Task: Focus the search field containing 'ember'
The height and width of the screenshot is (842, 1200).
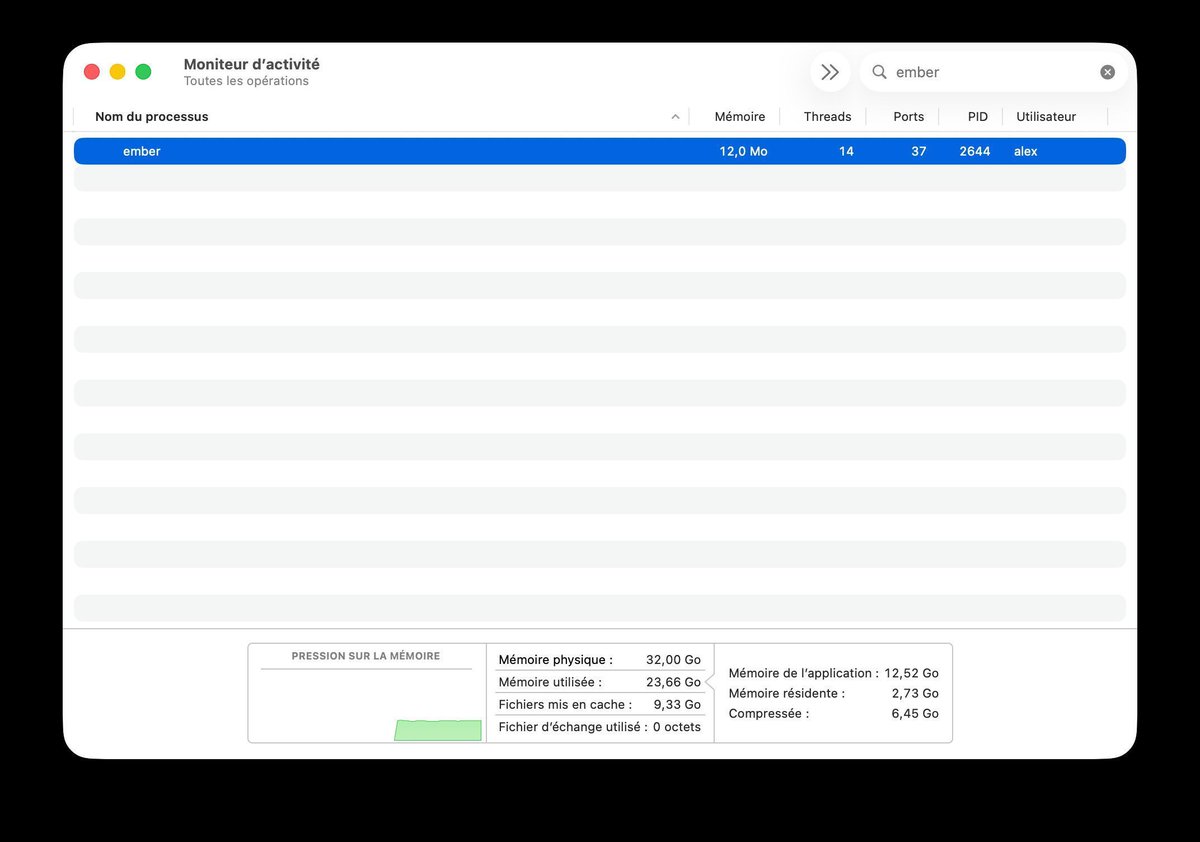Action: [993, 72]
